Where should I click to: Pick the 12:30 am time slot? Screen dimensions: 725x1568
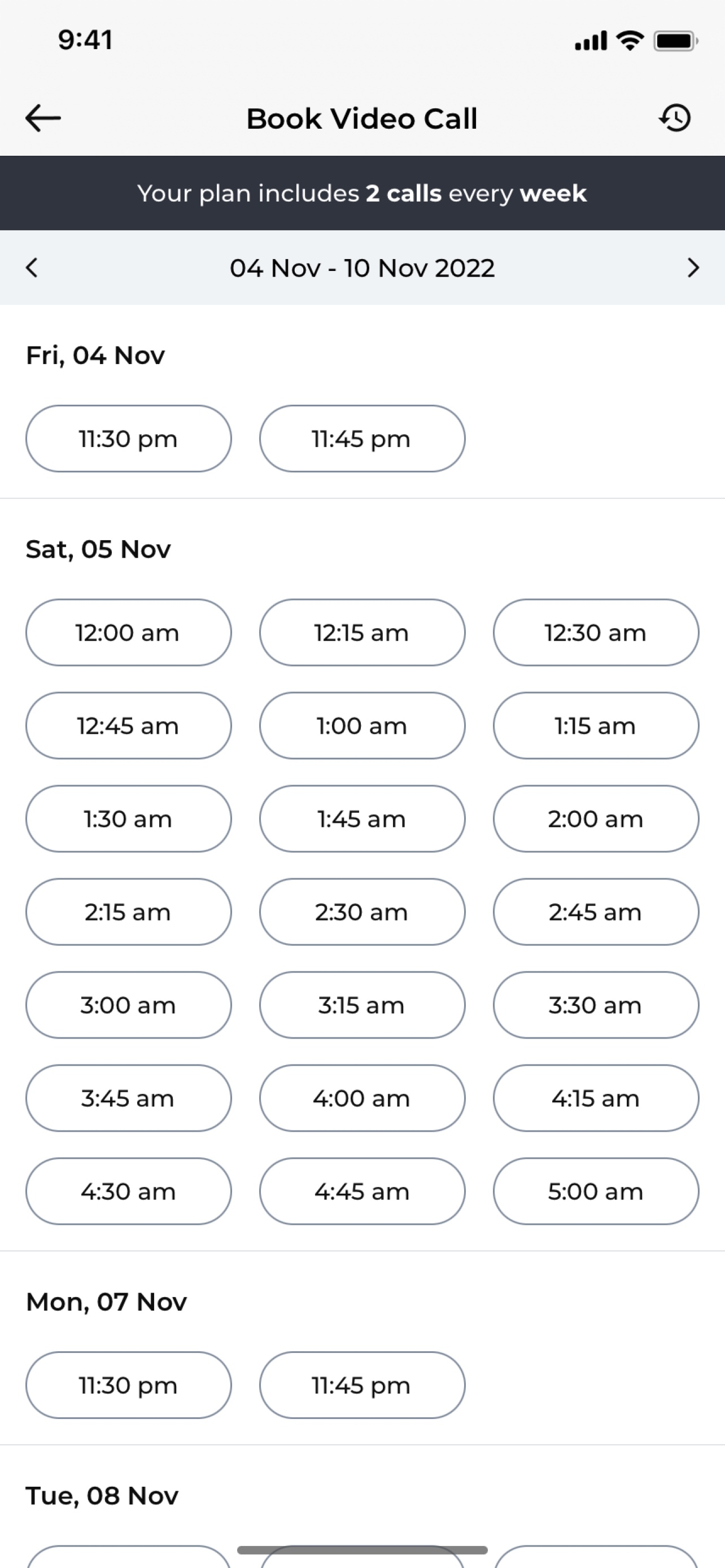(x=596, y=633)
